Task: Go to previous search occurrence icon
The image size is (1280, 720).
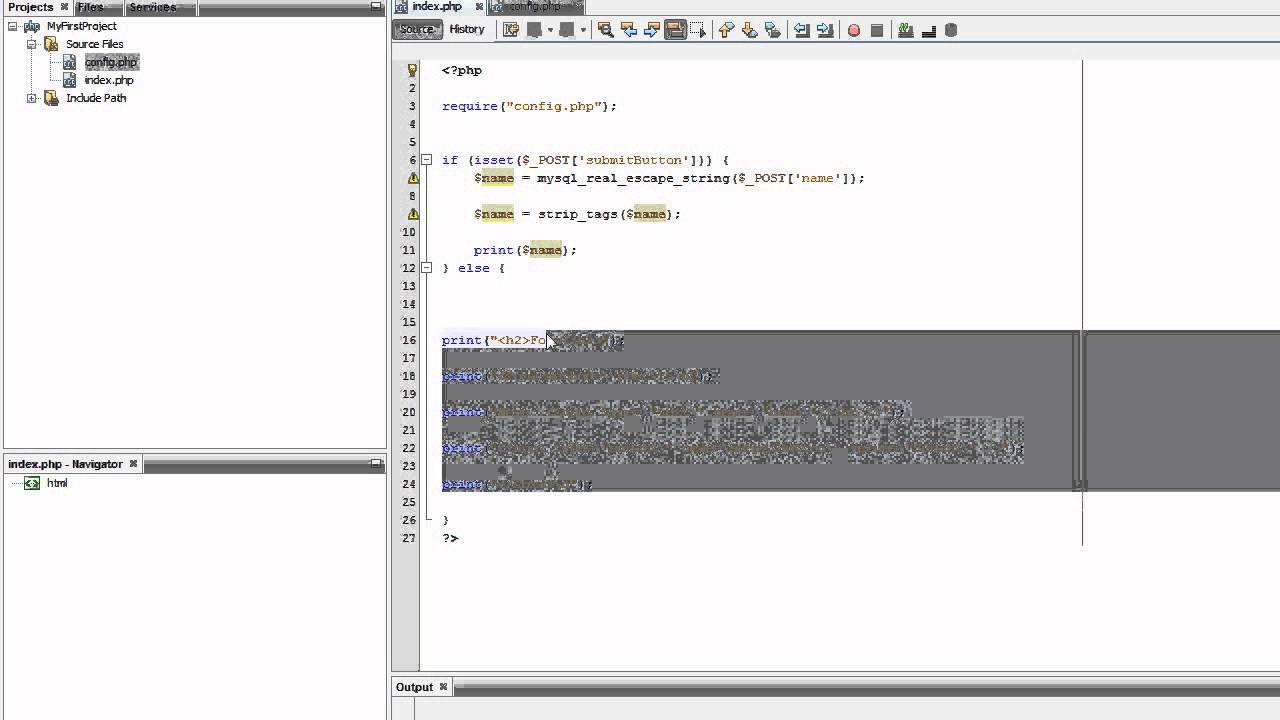Action: coord(629,30)
